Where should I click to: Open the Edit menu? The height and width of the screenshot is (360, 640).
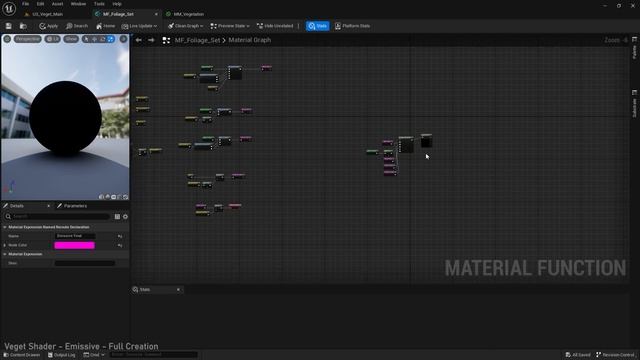click(40, 4)
